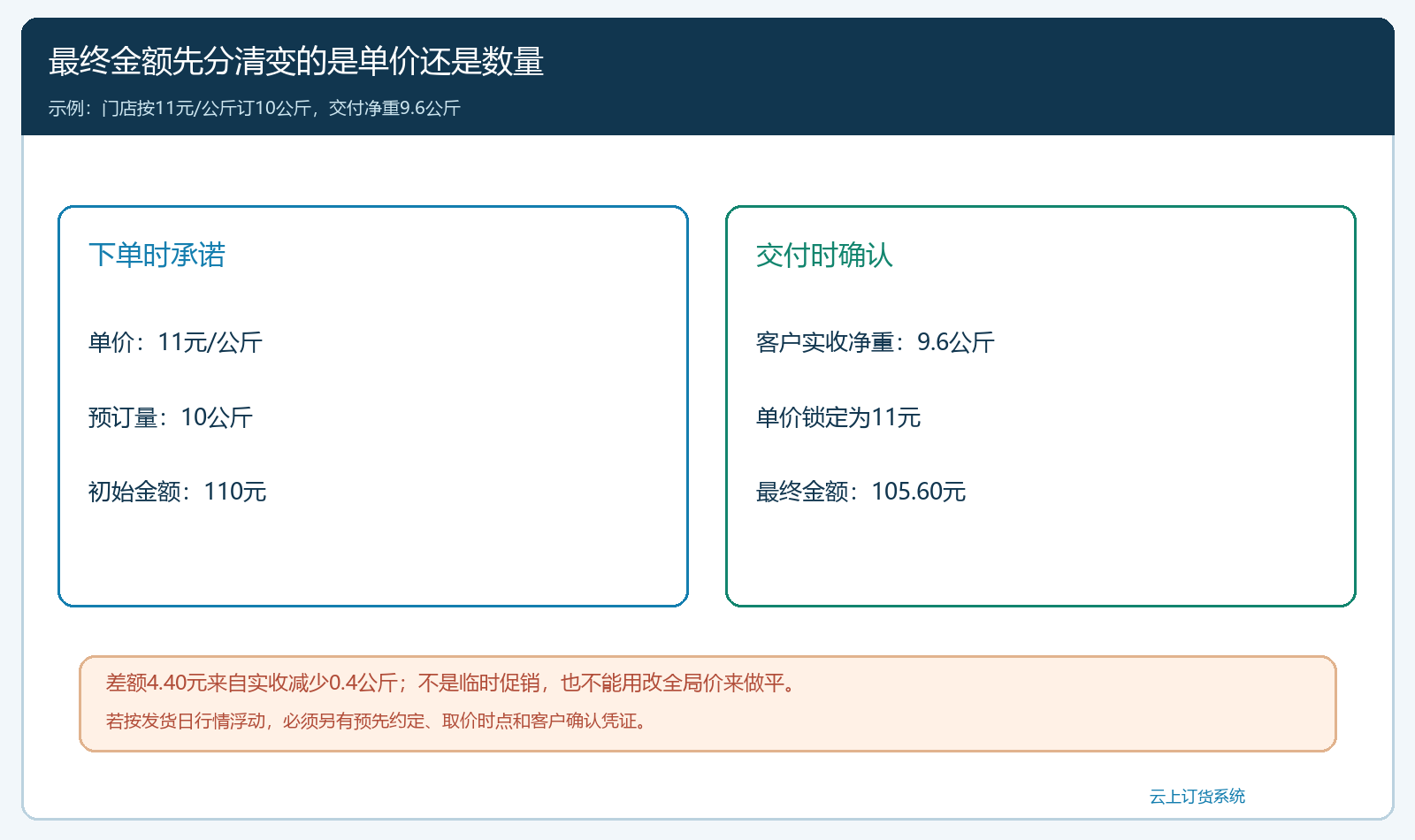This screenshot has width=1415, height=840.
Task: Click the page title 最终金额先分清变的是单价还是数量
Action: click(296, 61)
